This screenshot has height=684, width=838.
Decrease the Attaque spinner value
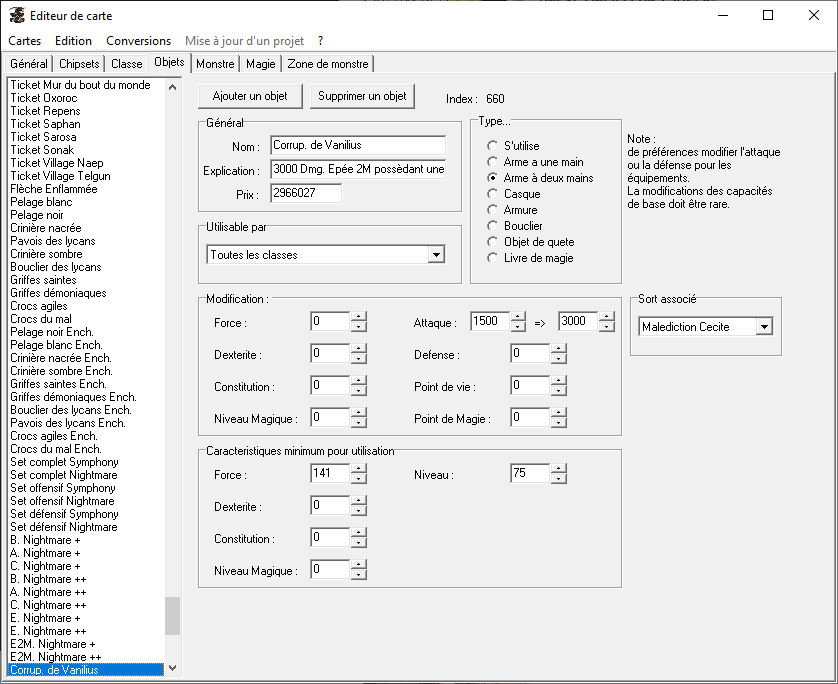pos(518,327)
